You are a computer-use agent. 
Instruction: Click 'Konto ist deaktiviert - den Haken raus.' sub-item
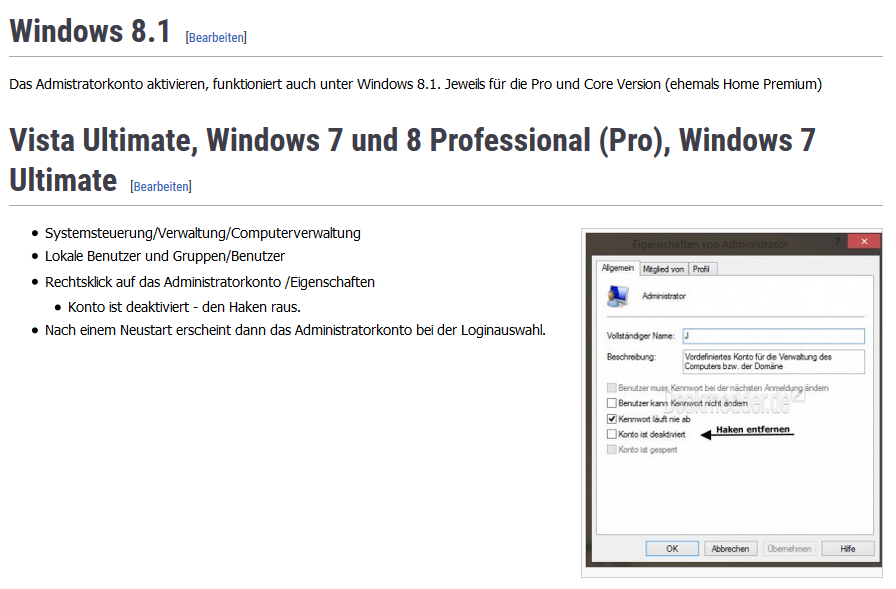click(184, 307)
